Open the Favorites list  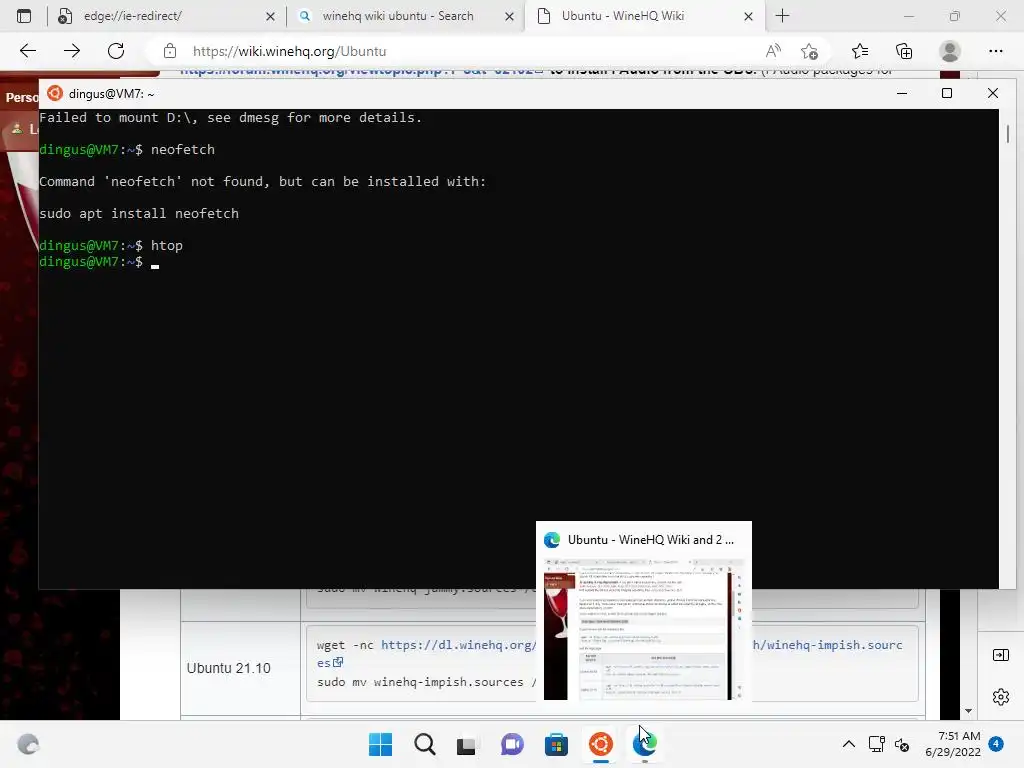tap(860, 51)
